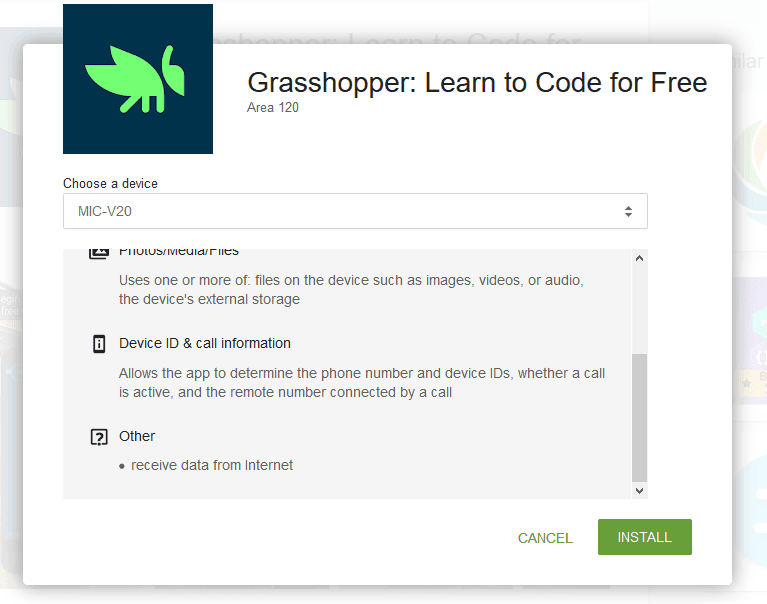This screenshot has height=604, width=767.
Task: Click the Grasshopper app logo icon
Action: tap(138, 79)
